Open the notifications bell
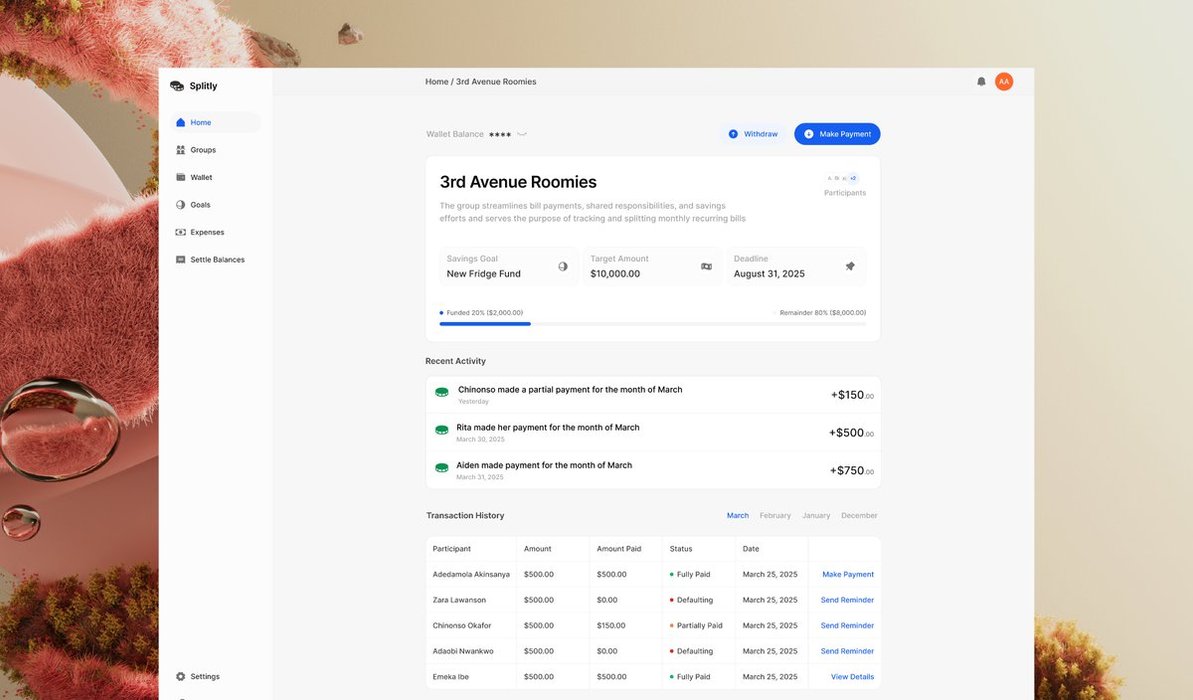Viewport: 1193px width, 700px height. pos(981,82)
